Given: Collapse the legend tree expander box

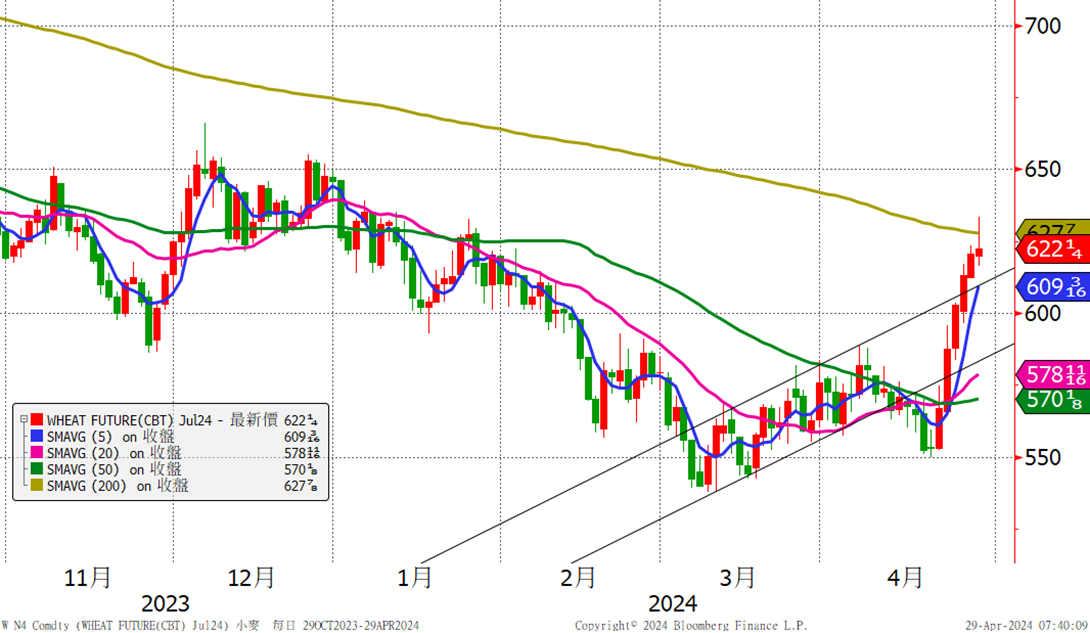Looking at the screenshot, I should [24, 420].
